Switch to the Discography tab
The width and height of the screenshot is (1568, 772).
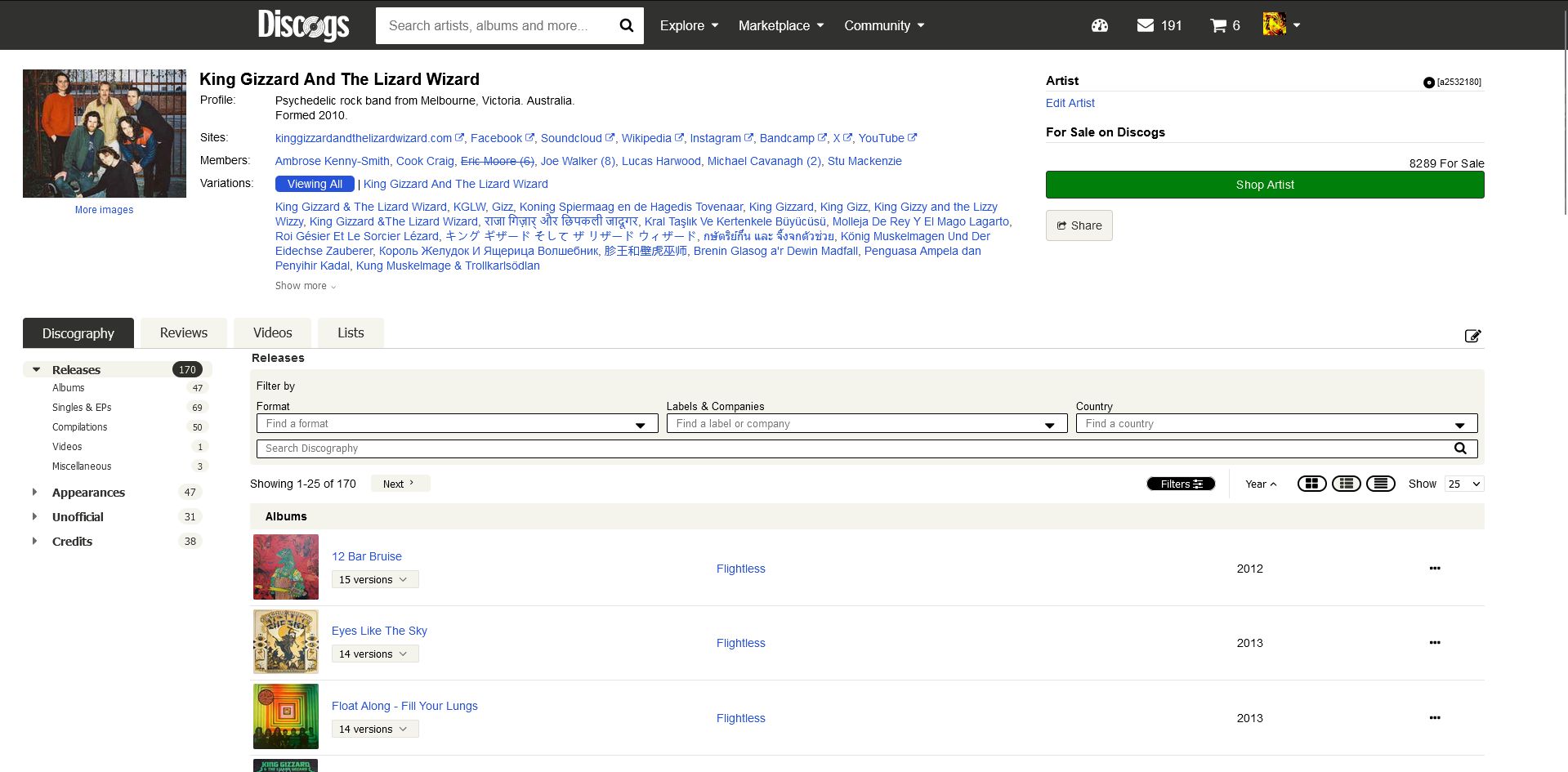click(78, 333)
